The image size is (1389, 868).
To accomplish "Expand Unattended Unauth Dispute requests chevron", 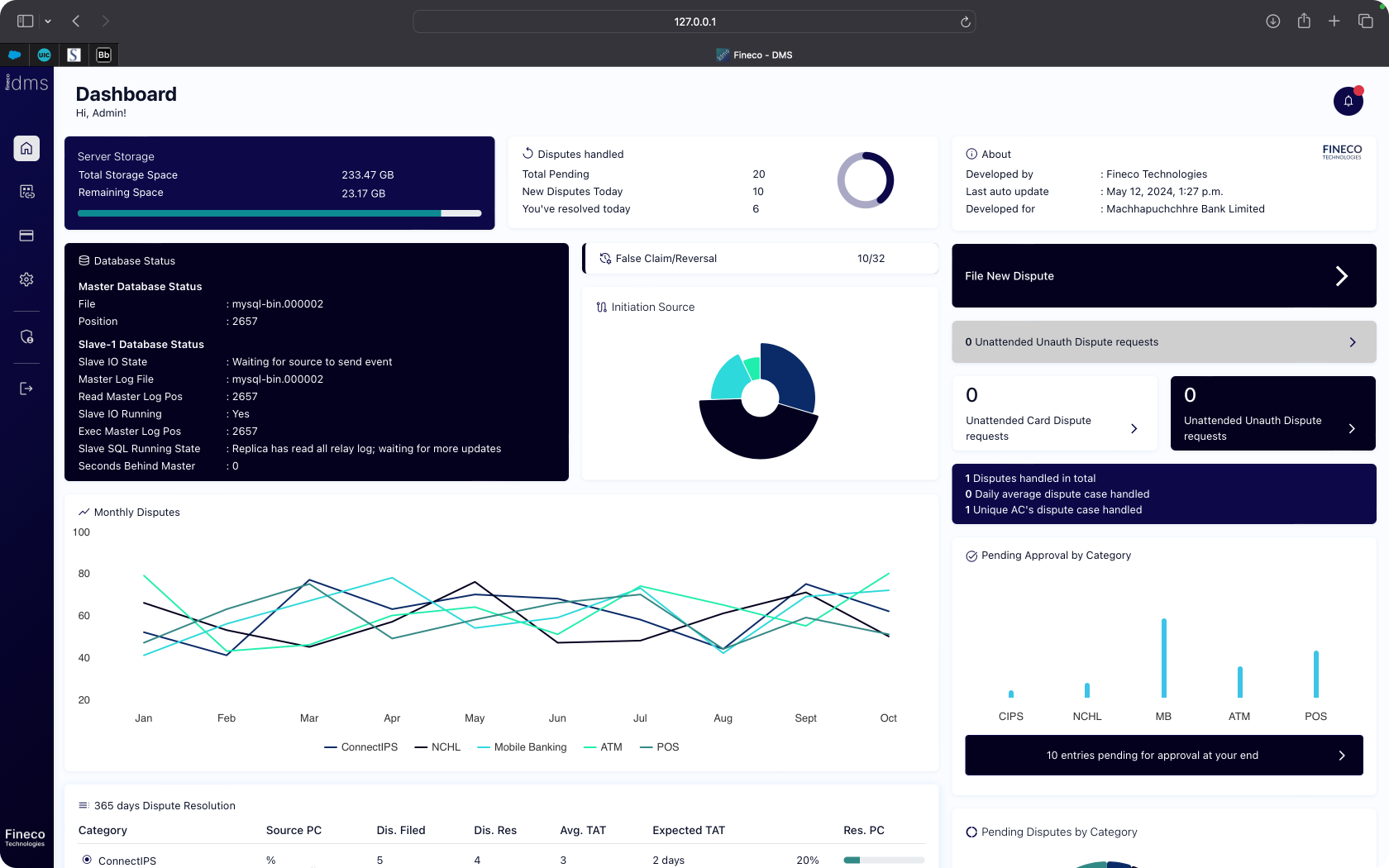I will [x=1353, y=341].
